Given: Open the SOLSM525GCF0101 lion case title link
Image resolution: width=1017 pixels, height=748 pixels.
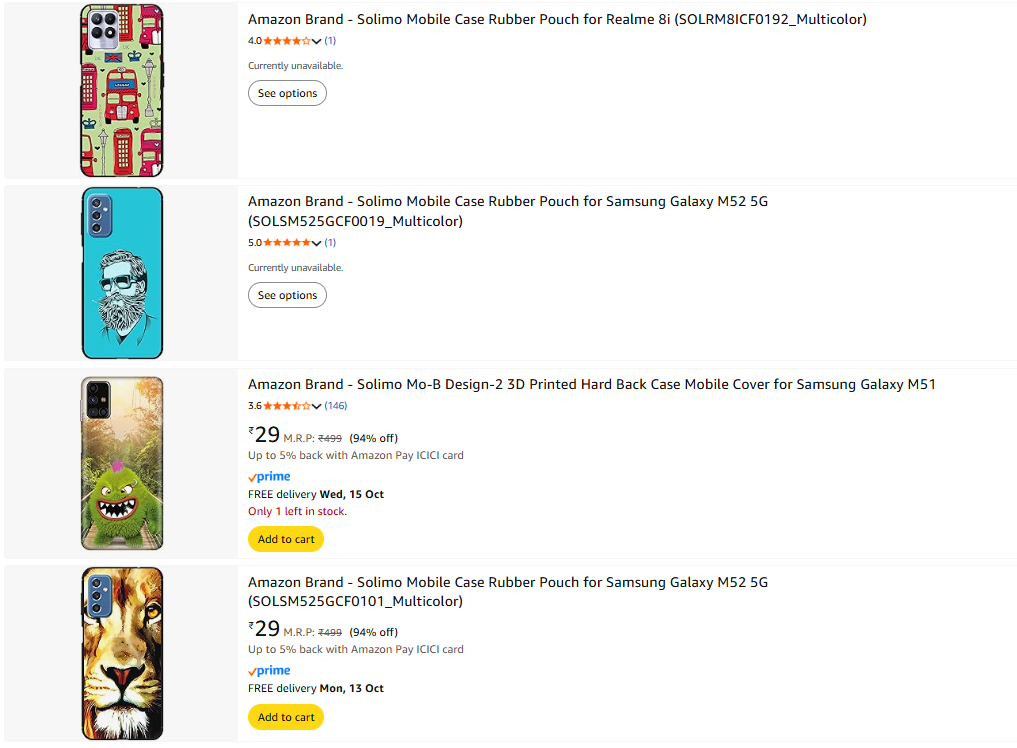Looking at the screenshot, I should (x=508, y=592).
